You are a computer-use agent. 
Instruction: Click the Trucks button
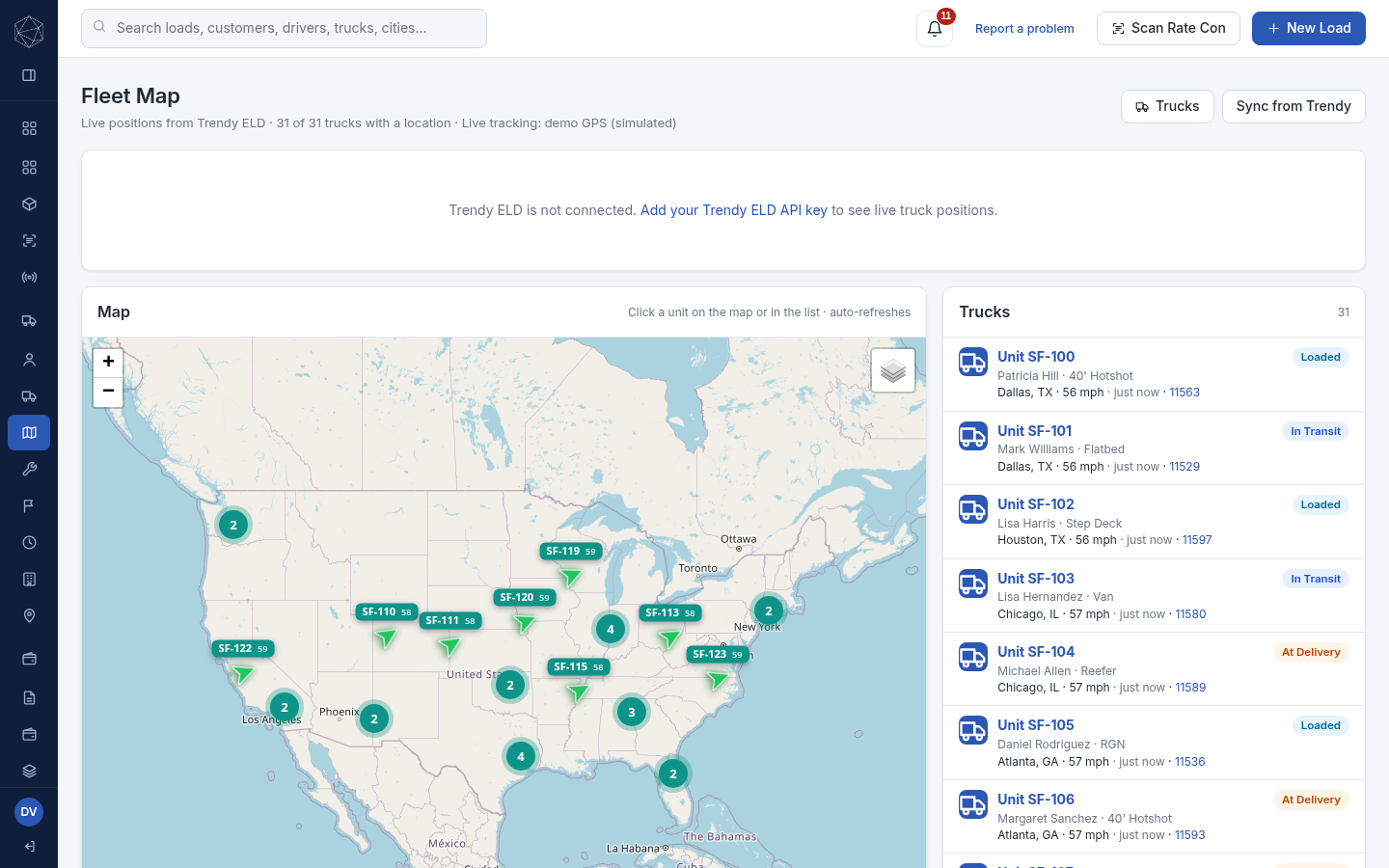click(x=1167, y=106)
